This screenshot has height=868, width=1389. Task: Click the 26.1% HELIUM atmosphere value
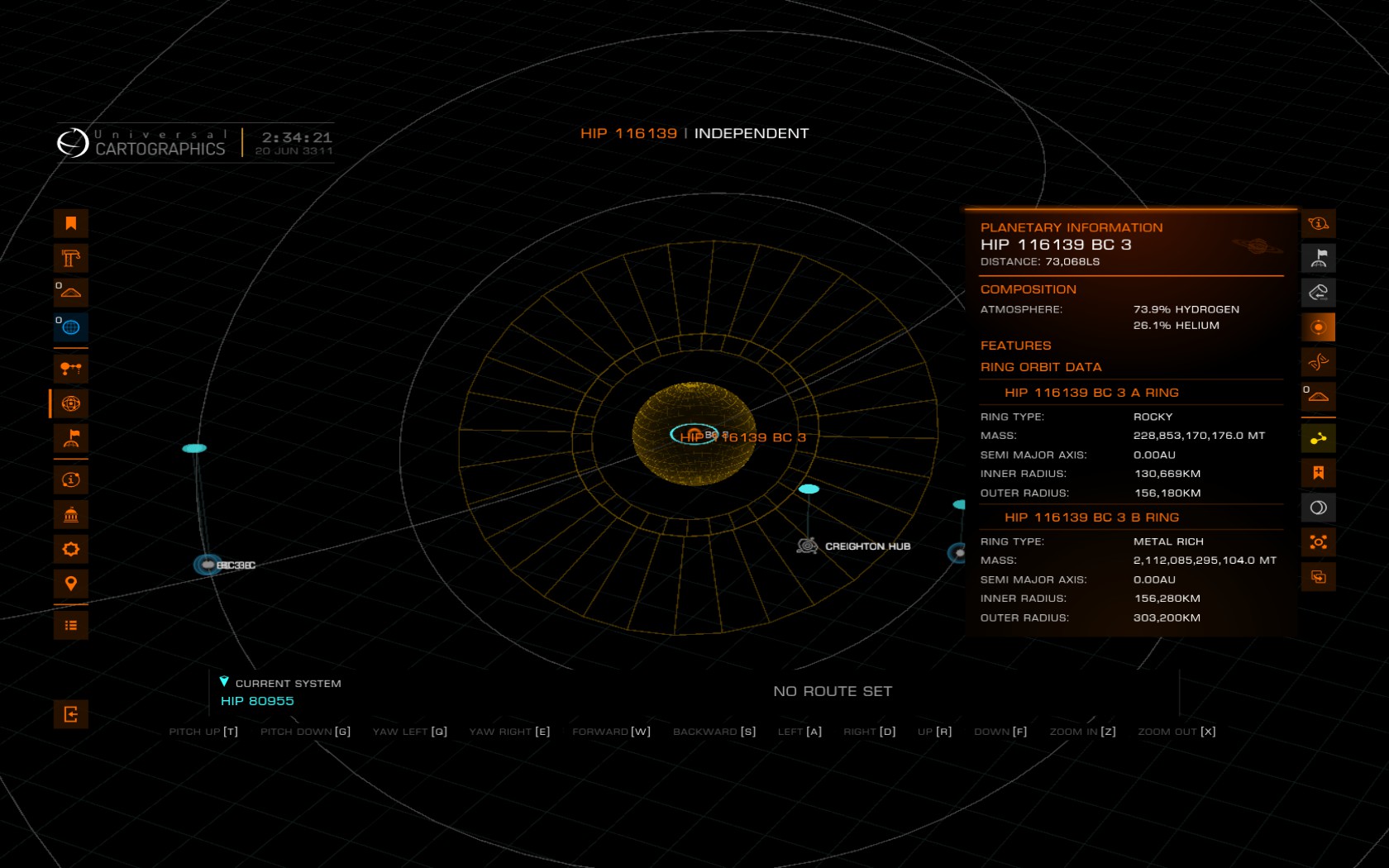1177,326
